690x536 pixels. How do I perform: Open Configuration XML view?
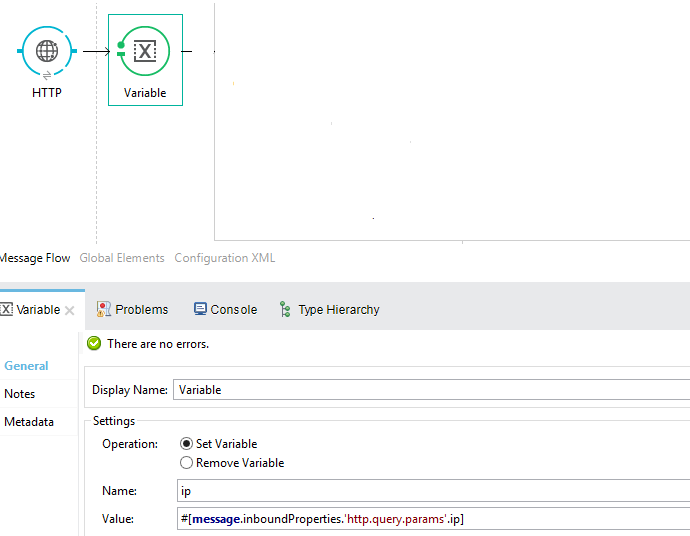pos(224,258)
